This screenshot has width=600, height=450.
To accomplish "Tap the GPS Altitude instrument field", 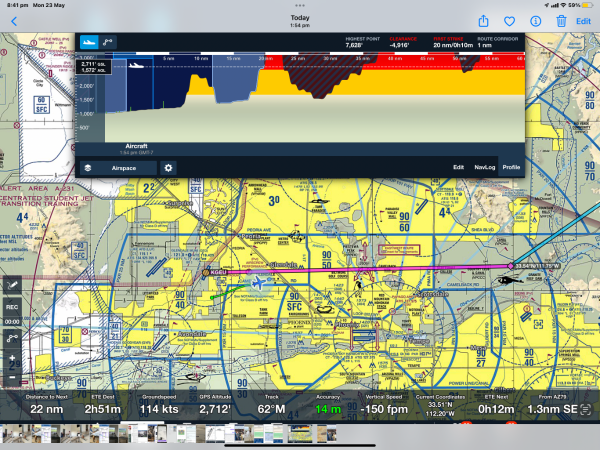I will [x=212, y=404].
